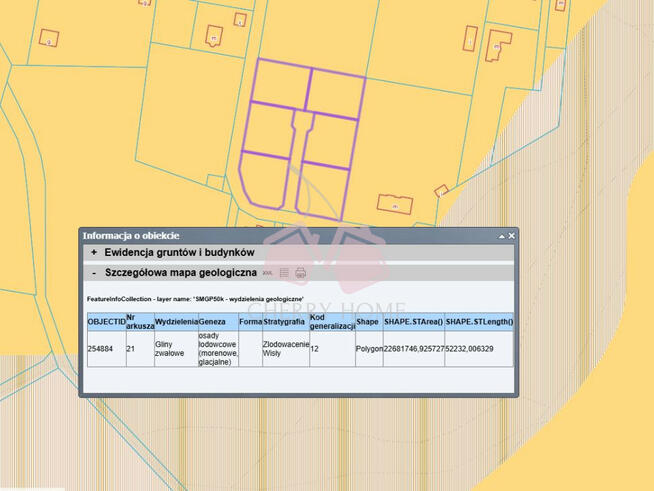Click the Kod generalizacji column header

(x=332, y=322)
